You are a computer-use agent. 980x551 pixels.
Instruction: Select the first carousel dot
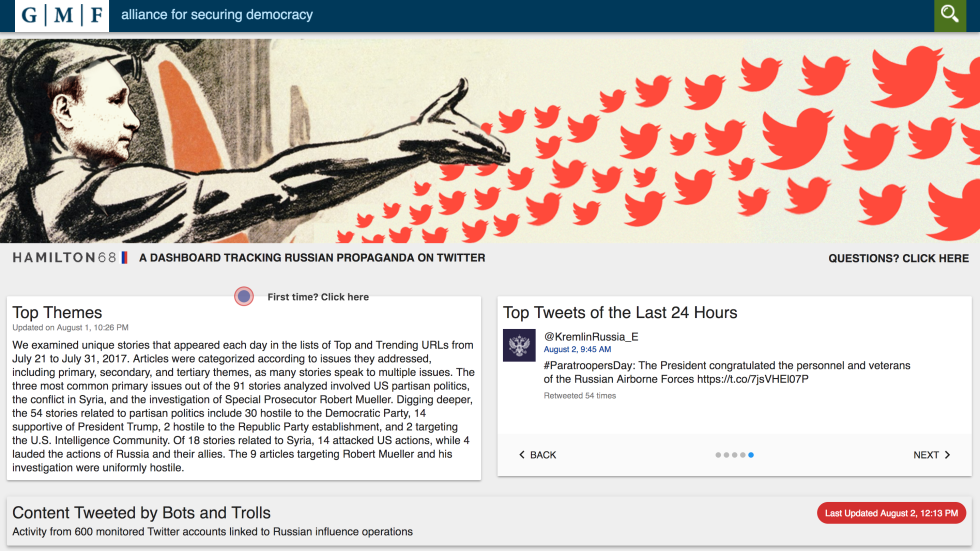(x=718, y=455)
